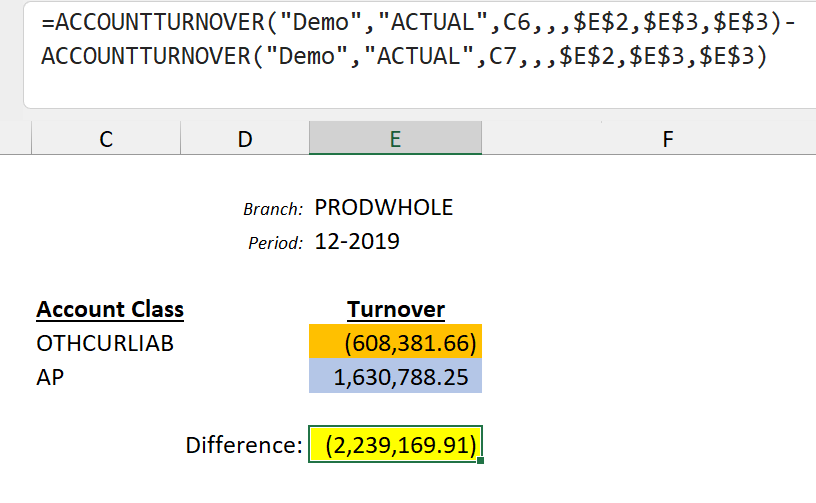Select the yellow (2,239,169.91) difference cell
The height and width of the screenshot is (503, 816).
(396, 444)
